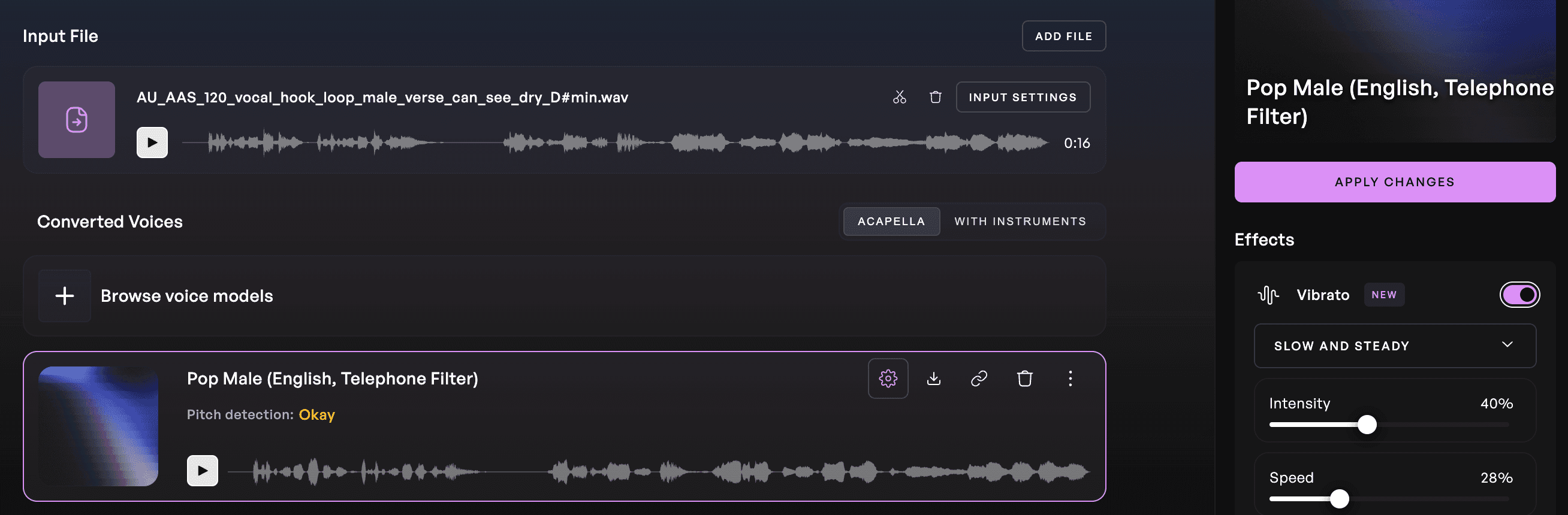The image size is (1568, 515).
Task: Click the Pop Male voice thumbnail image
Action: point(98,426)
